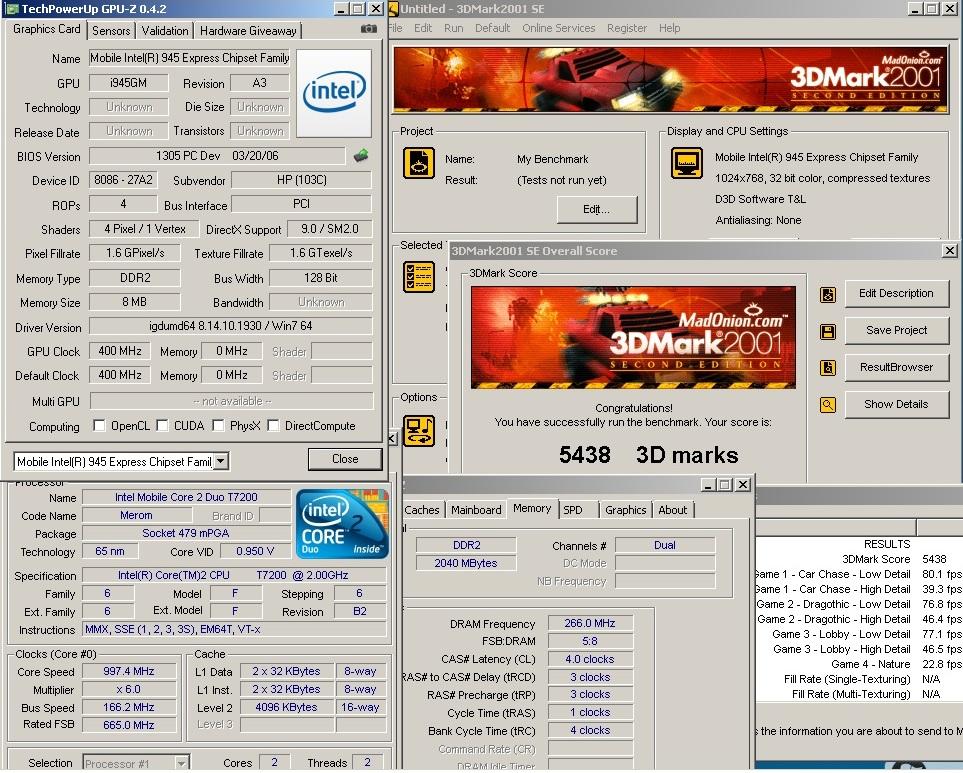The image size is (963, 773).
Task: Click the Driver Version field
Action: [231, 326]
